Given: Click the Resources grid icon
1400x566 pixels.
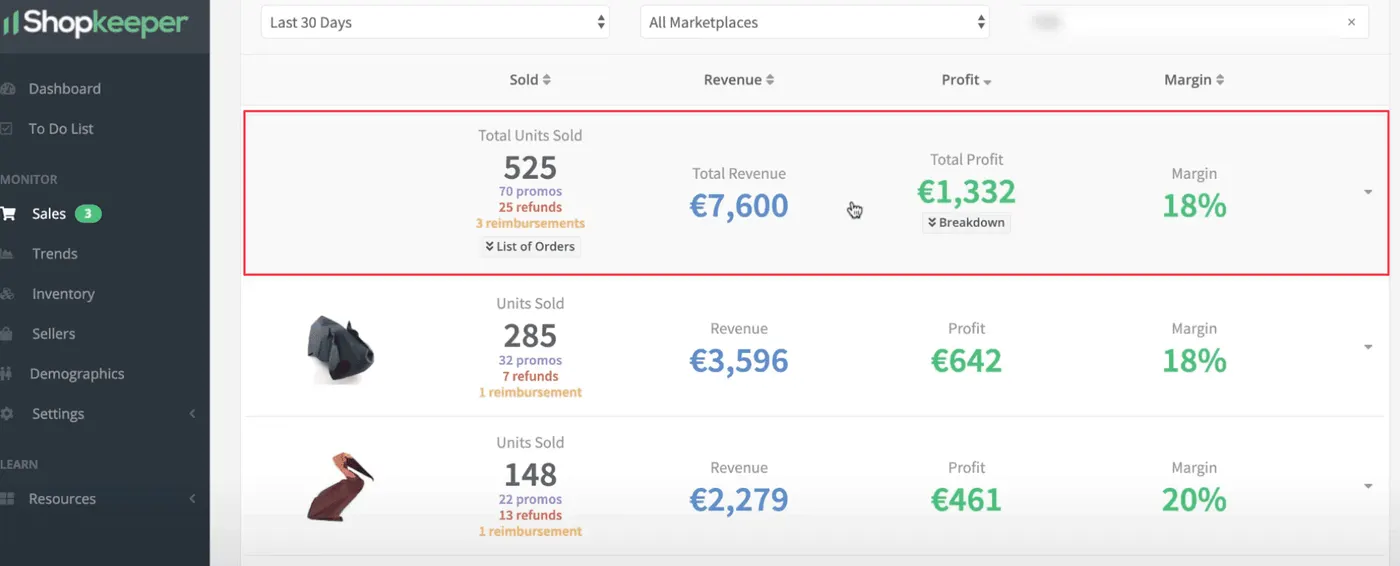Looking at the screenshot, I should point(8,499).
